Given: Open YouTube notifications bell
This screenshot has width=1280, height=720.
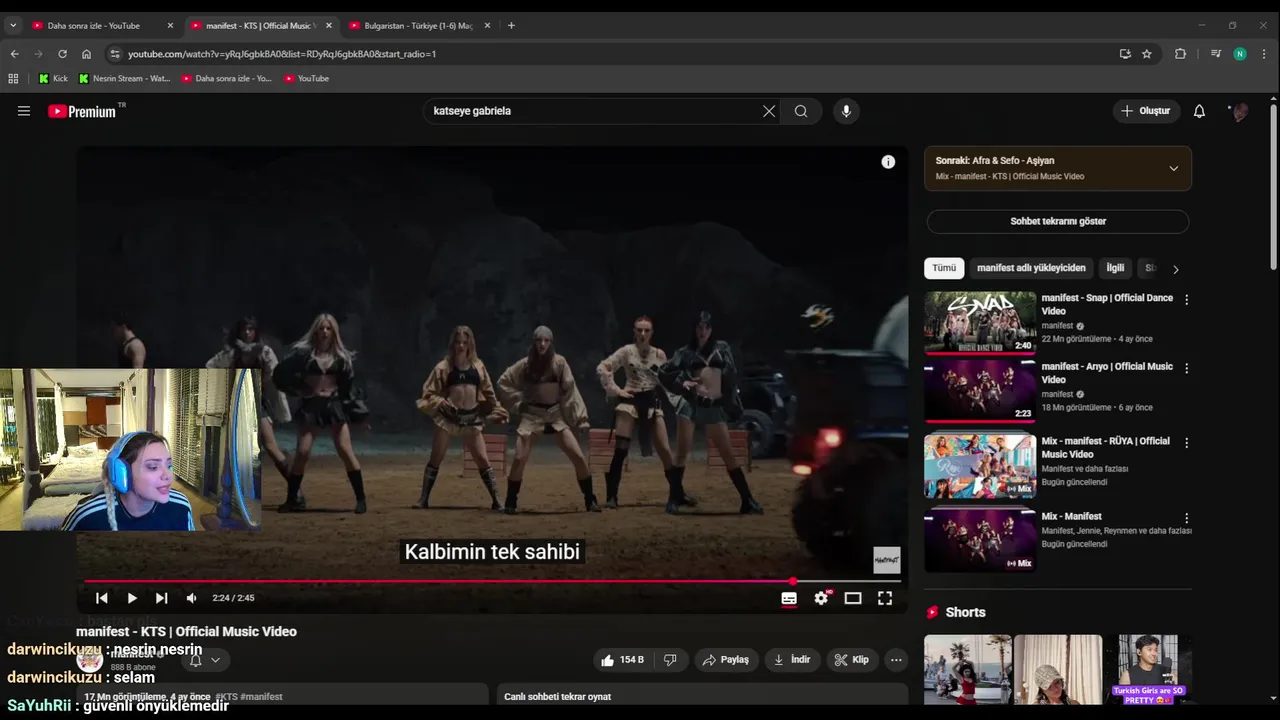Looking at the screenshot, I should pyautogui.click(x=1199, y=111).
